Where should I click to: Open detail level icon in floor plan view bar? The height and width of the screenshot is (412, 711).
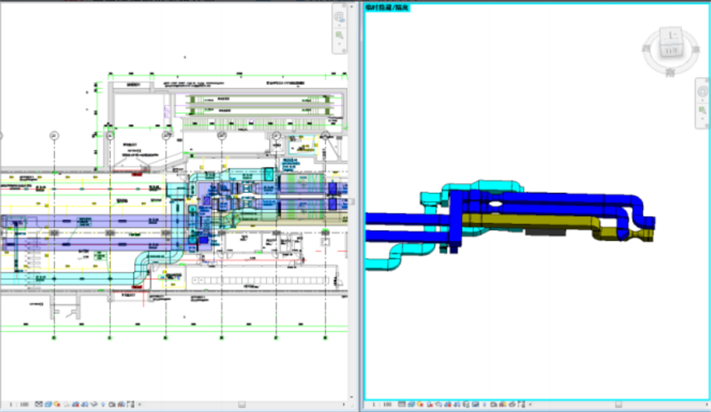pos(38,405)
